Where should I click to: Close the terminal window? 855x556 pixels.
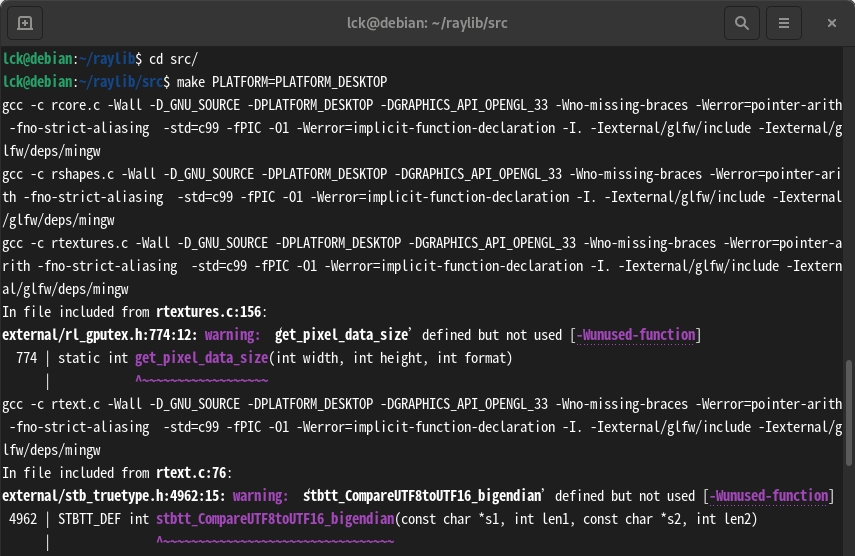832,23
